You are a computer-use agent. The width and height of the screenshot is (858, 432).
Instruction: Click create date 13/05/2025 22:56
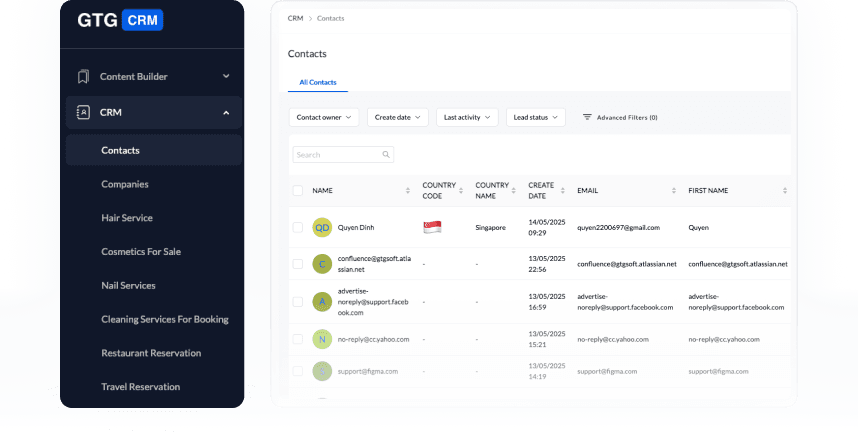[x=547, y=264]
